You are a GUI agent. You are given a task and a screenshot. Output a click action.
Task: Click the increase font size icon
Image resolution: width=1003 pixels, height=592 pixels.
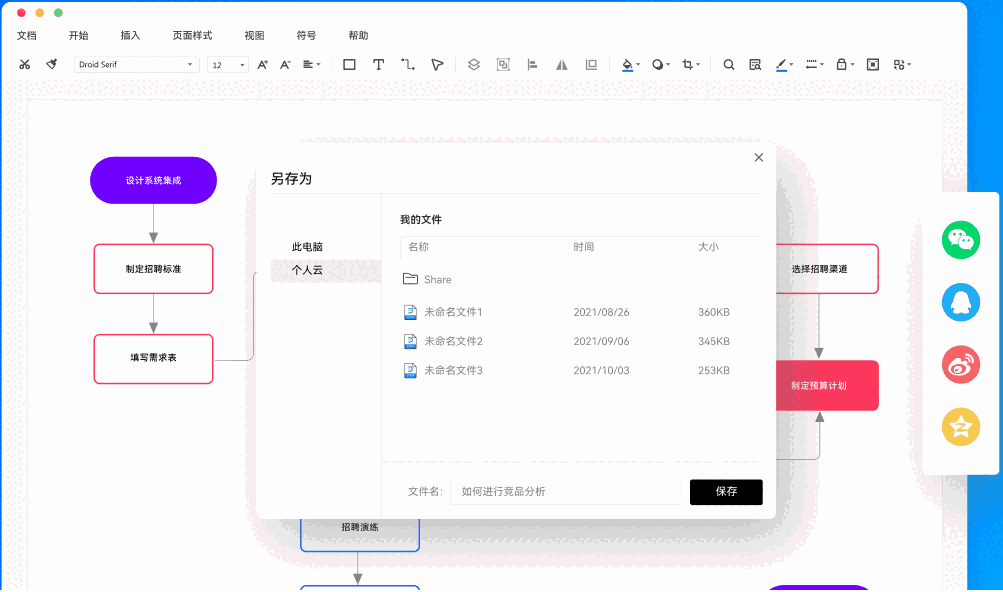pyautogui.click(x=262, y=64)
